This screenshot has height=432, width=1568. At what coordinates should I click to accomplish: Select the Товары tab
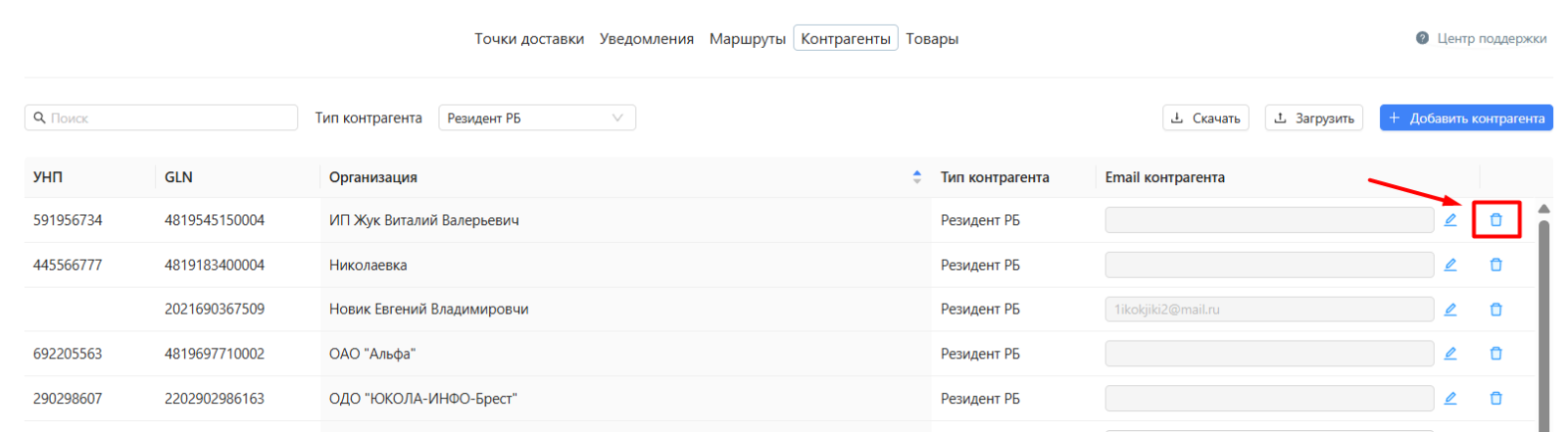tap(932, 39)
